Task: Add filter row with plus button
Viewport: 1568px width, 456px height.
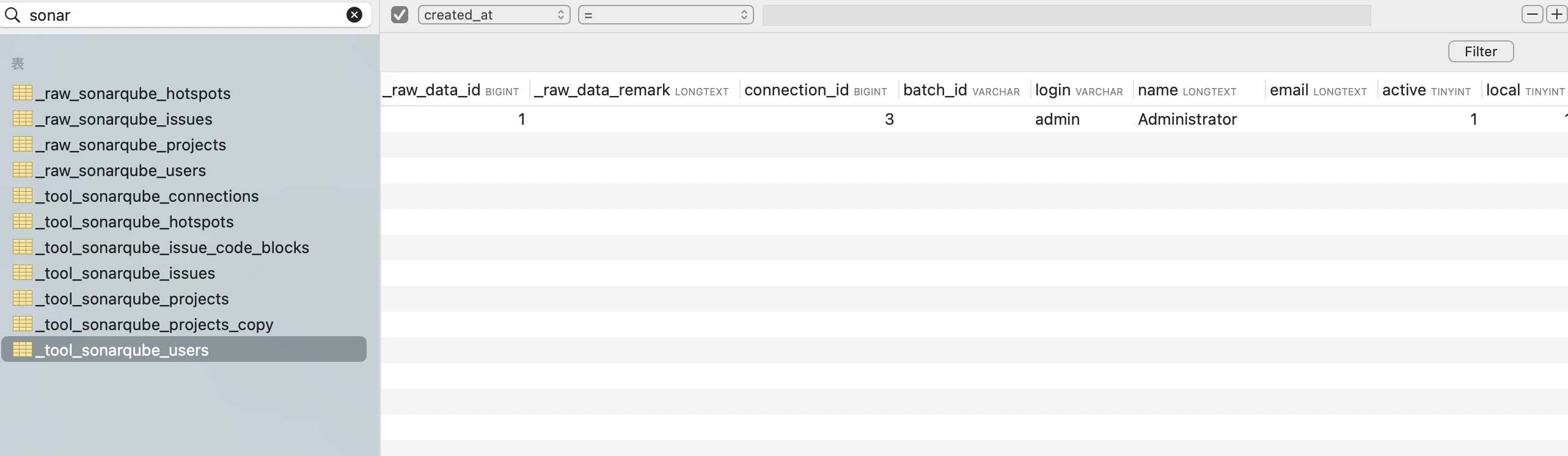Action: [1556, 14]
